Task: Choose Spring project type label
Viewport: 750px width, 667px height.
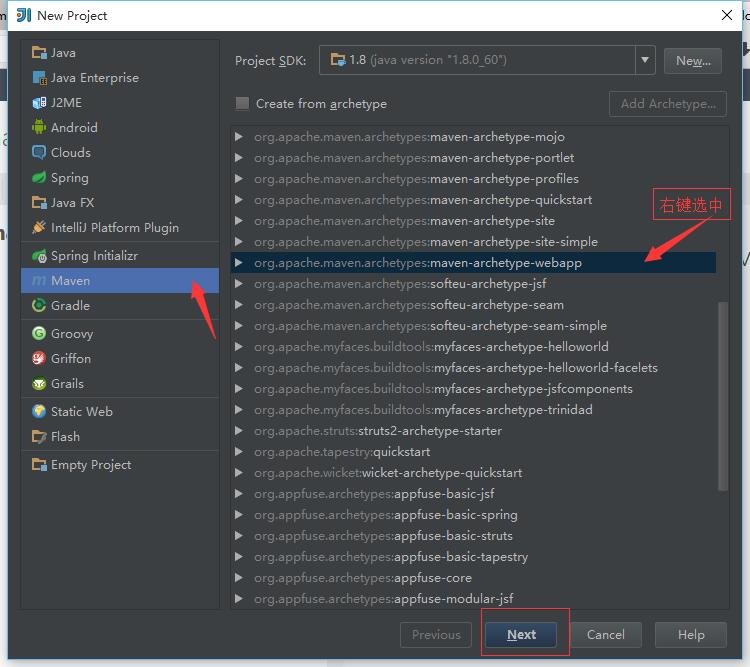Action: coord(70,178)
